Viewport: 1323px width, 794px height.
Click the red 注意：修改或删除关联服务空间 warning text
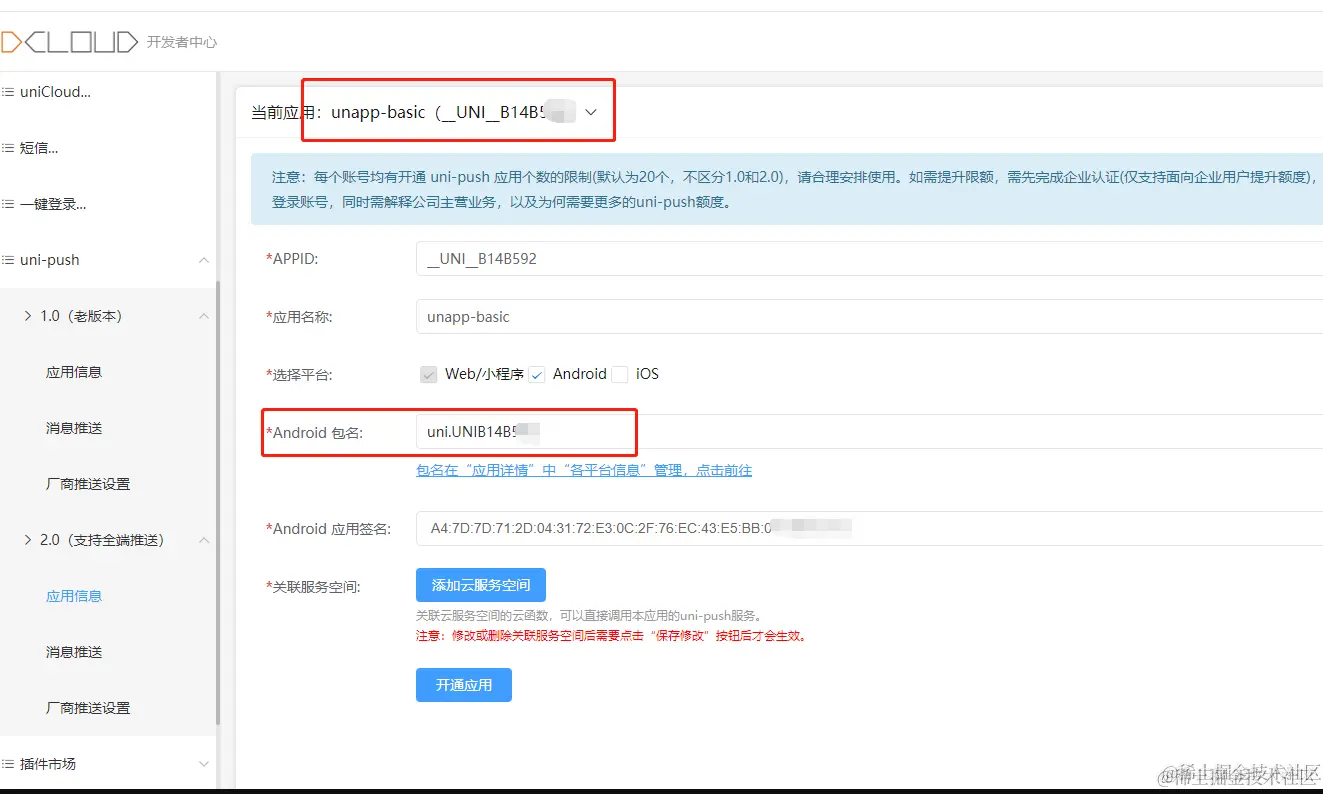pos(611,635)
